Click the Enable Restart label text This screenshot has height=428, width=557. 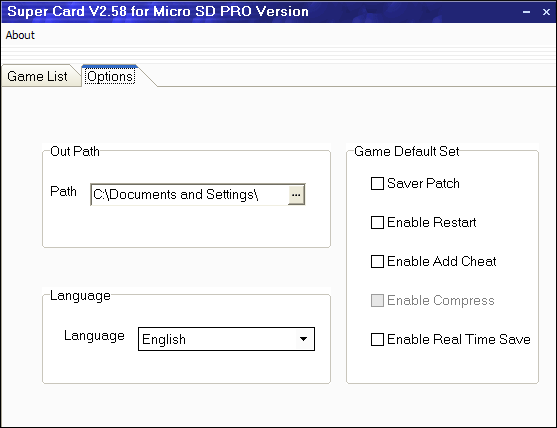coord(431,223)
